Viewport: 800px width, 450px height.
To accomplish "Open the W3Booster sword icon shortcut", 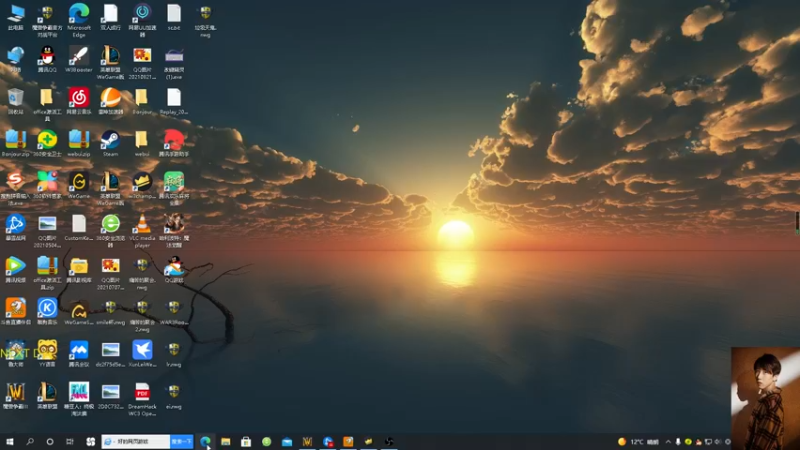I will 79,59.
